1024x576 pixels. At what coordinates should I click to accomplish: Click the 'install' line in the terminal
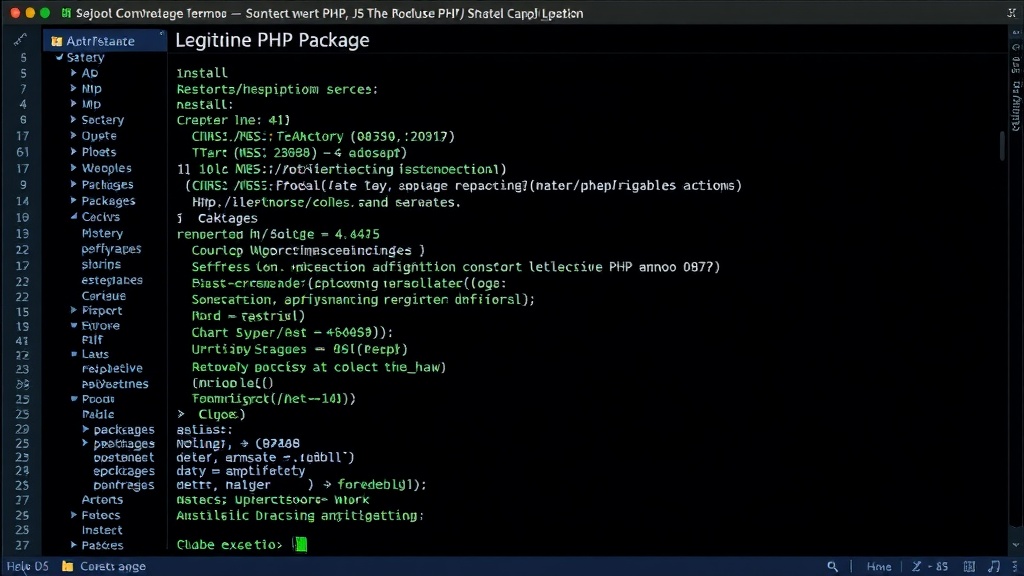coord(202,73)
